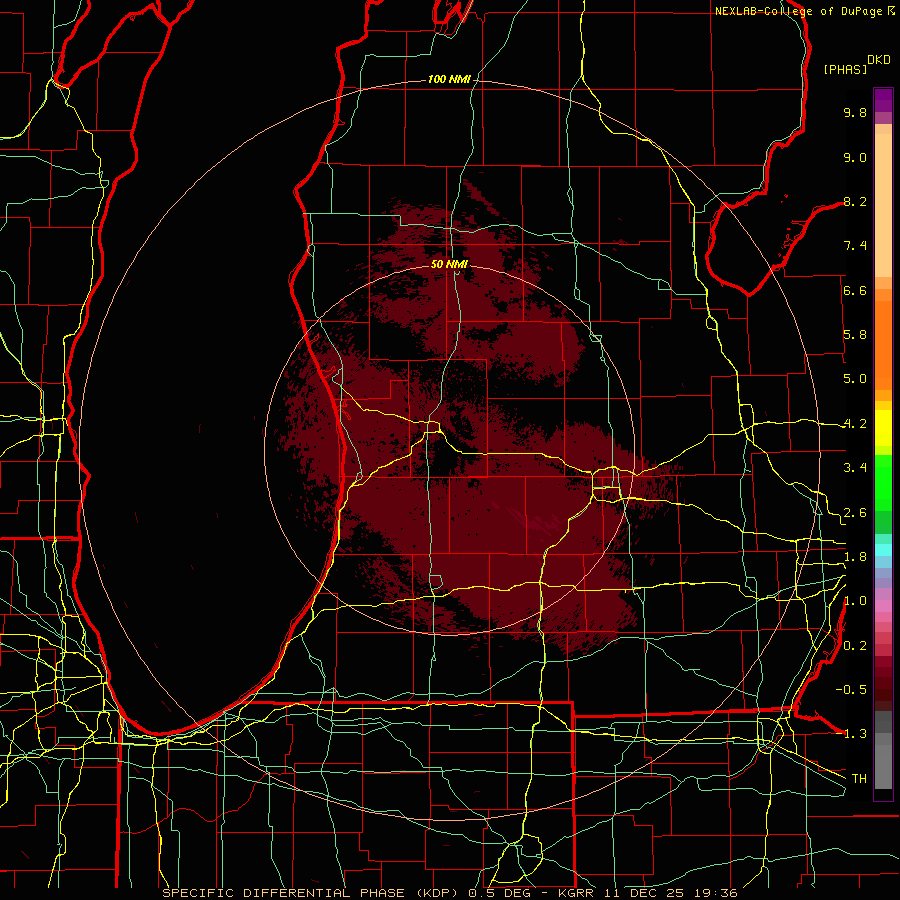Click the [PHAS] units label

845,69
